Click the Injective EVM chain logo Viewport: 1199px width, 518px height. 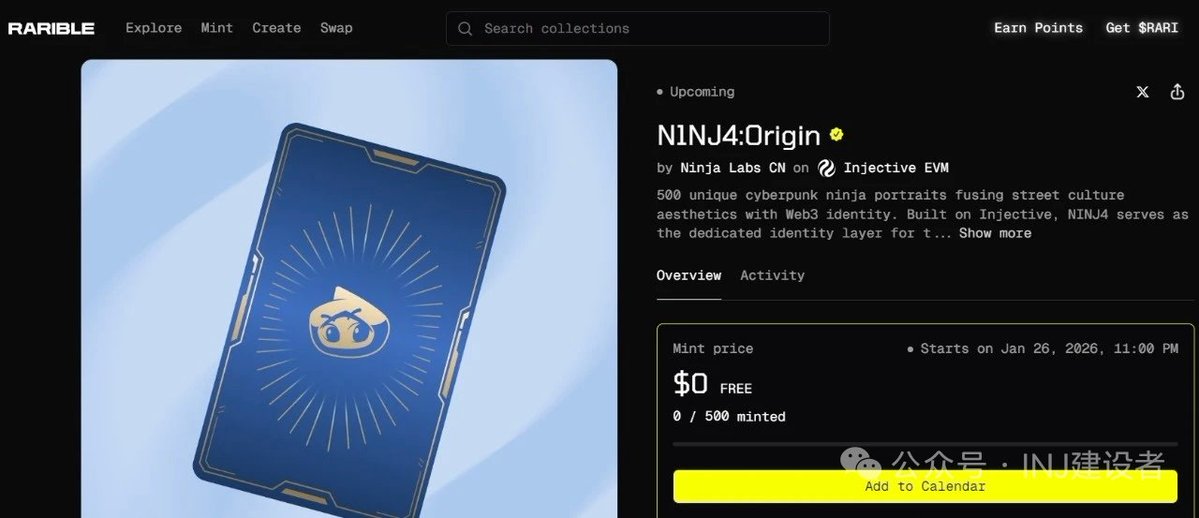[827, 168]
